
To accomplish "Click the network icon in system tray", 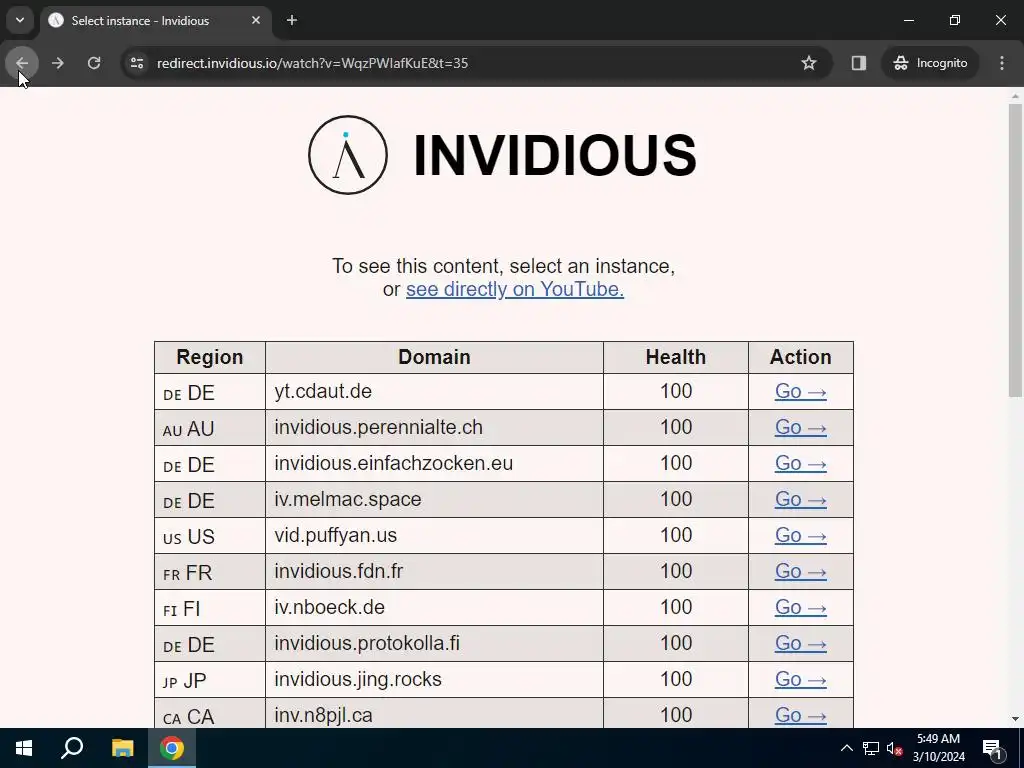I will click(x=871, y=748).
